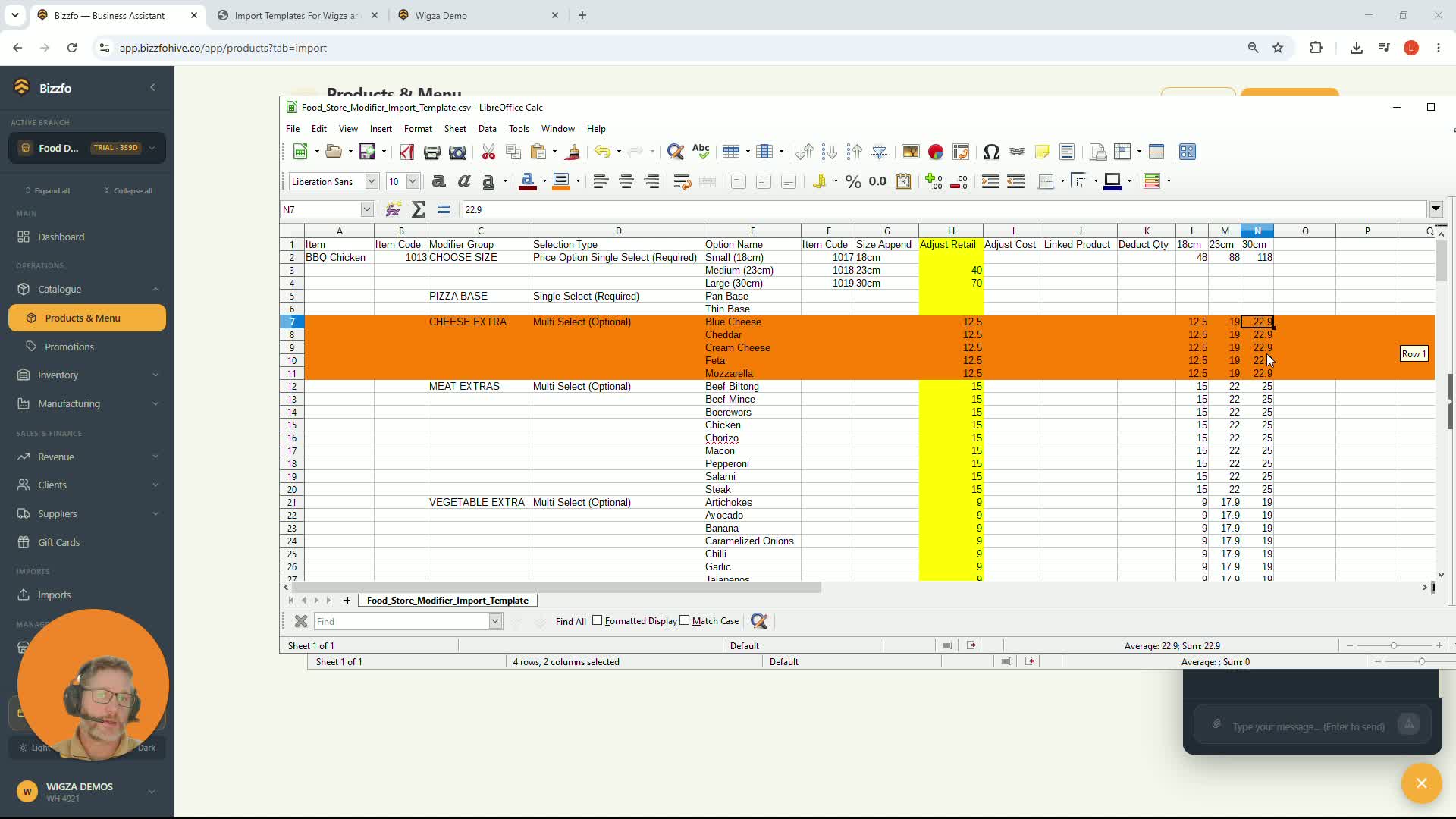This screenshot has width=1456, height=819.
Task: Open Find & Replace tool icon
Action: point(675,152)
